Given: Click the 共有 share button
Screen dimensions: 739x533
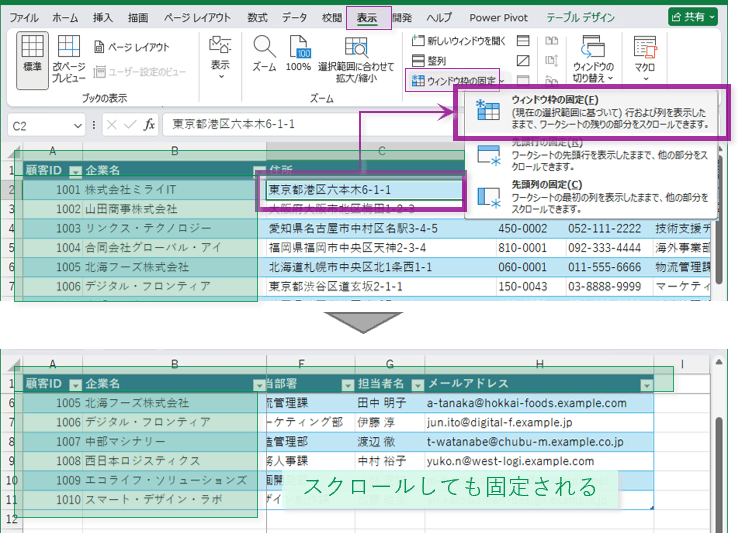Looking at the screenshot, I should tap(693, 17).
